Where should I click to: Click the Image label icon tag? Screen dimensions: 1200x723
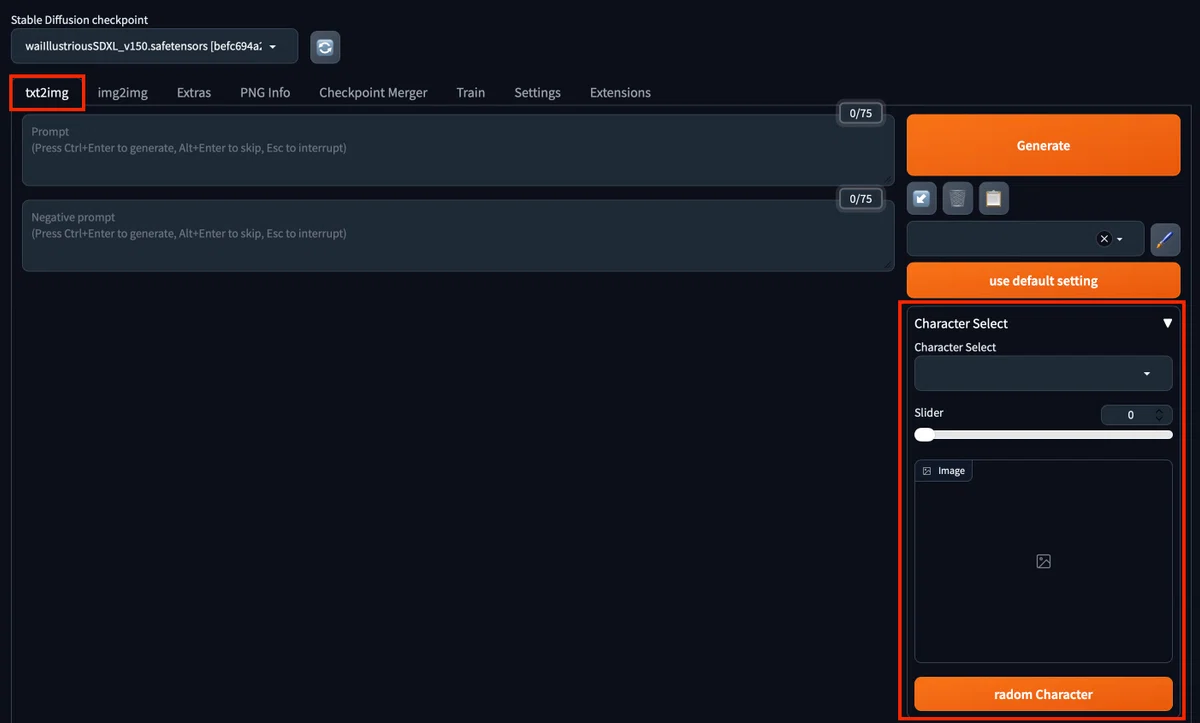pos(943,471)
